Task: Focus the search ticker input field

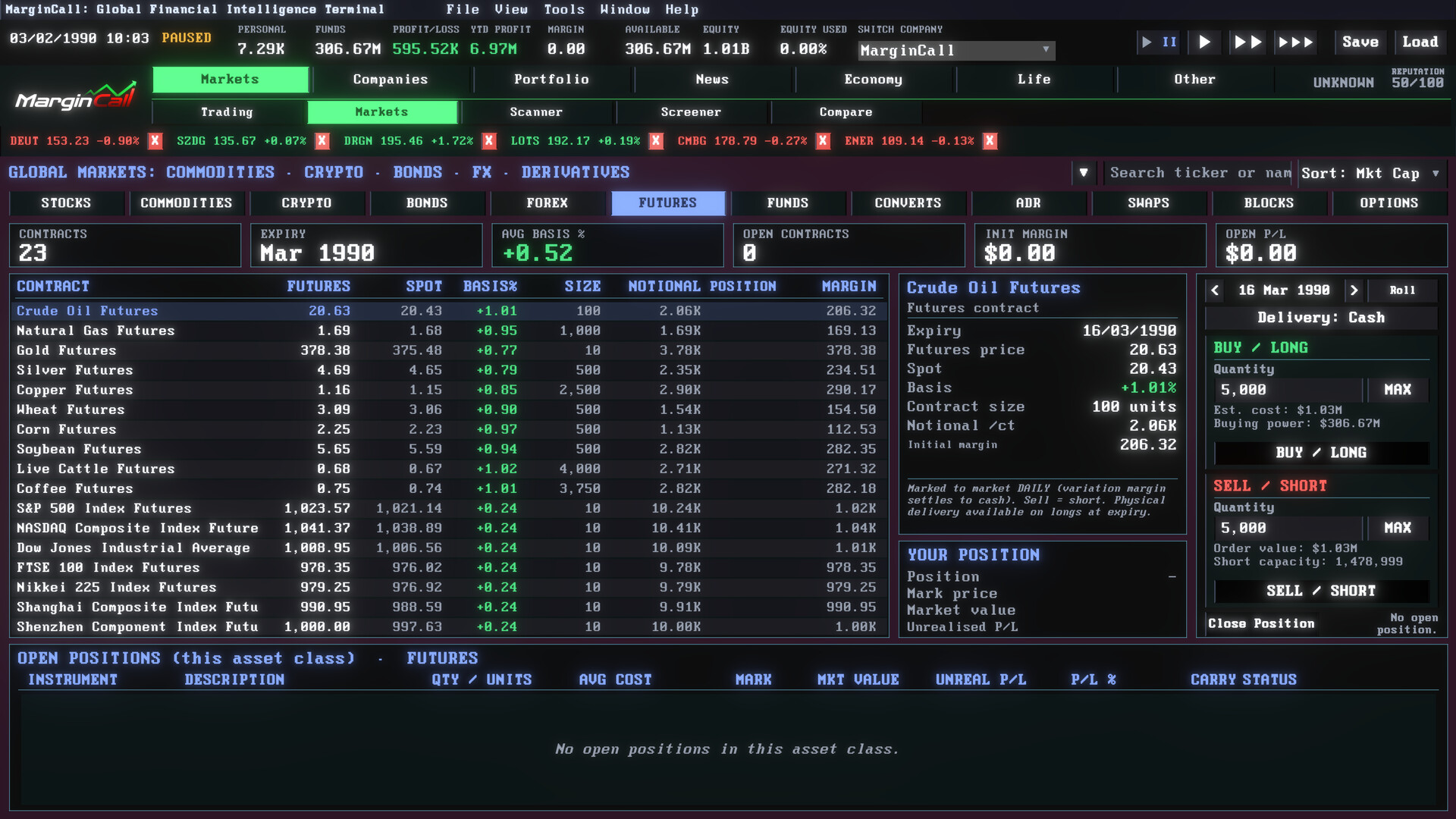Action: point(1199,173)
